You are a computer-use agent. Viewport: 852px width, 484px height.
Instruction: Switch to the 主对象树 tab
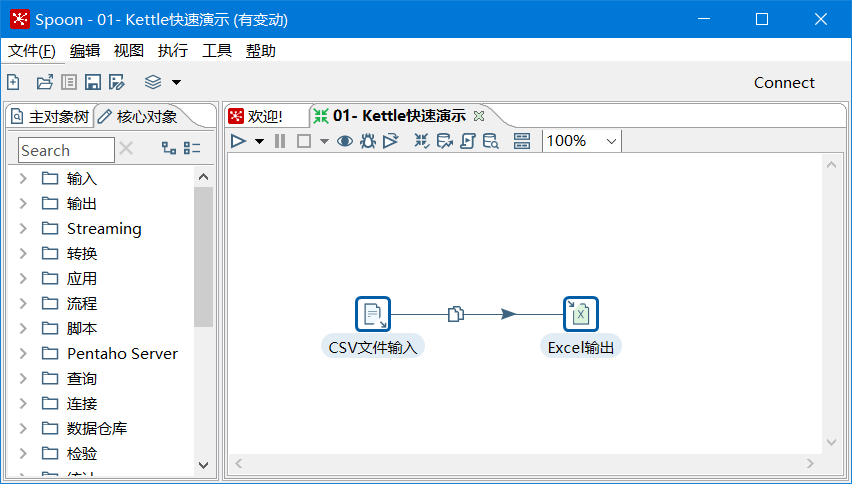tap(51, 116)
